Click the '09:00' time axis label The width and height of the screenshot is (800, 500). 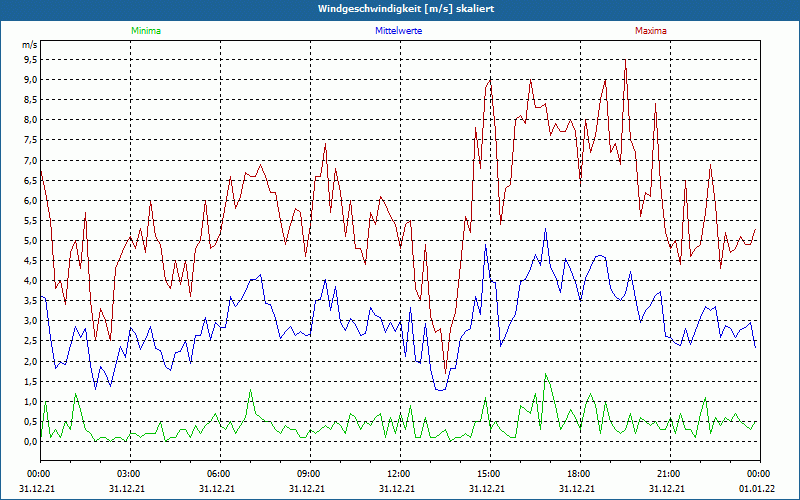tap(310, 474)
